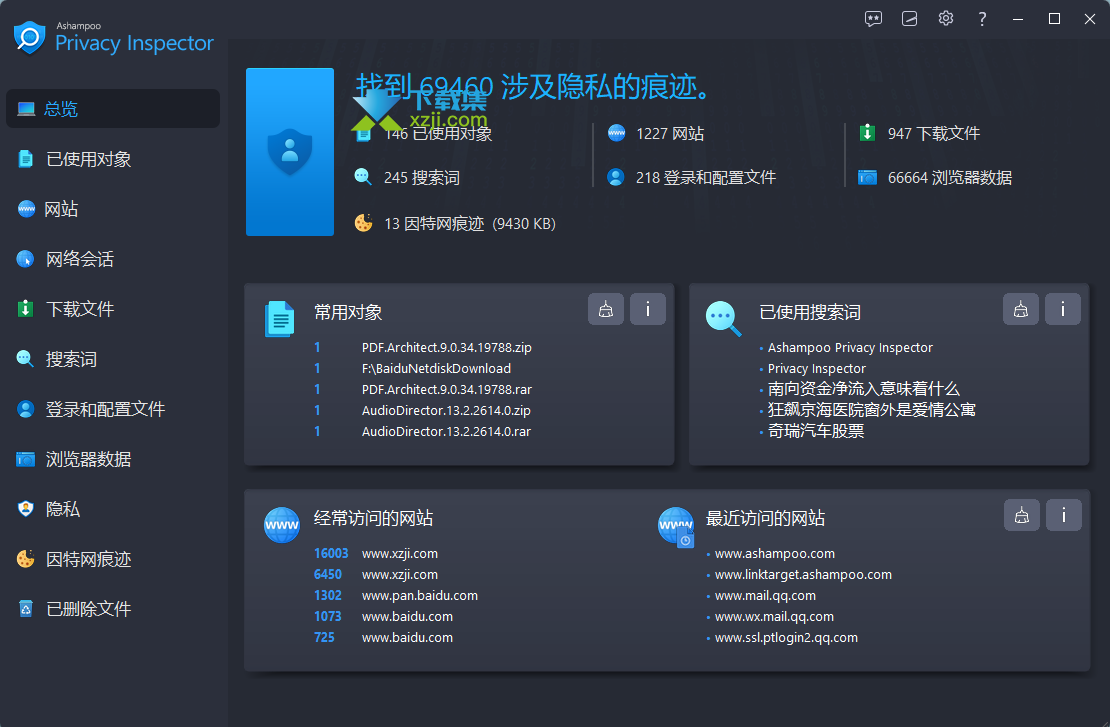Click 66664 浏览器数据 summary entry
The image size is (1110, 727).
tap(949, 178)
